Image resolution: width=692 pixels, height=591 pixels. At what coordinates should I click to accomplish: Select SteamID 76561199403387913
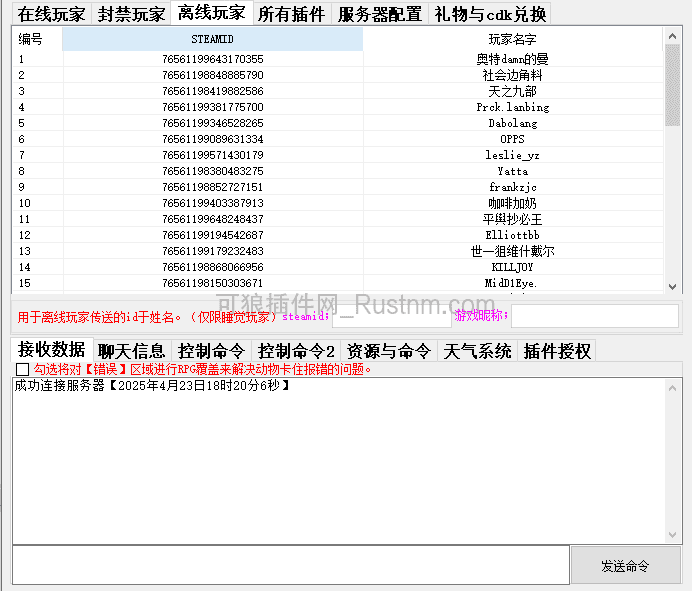pos(213,203)
